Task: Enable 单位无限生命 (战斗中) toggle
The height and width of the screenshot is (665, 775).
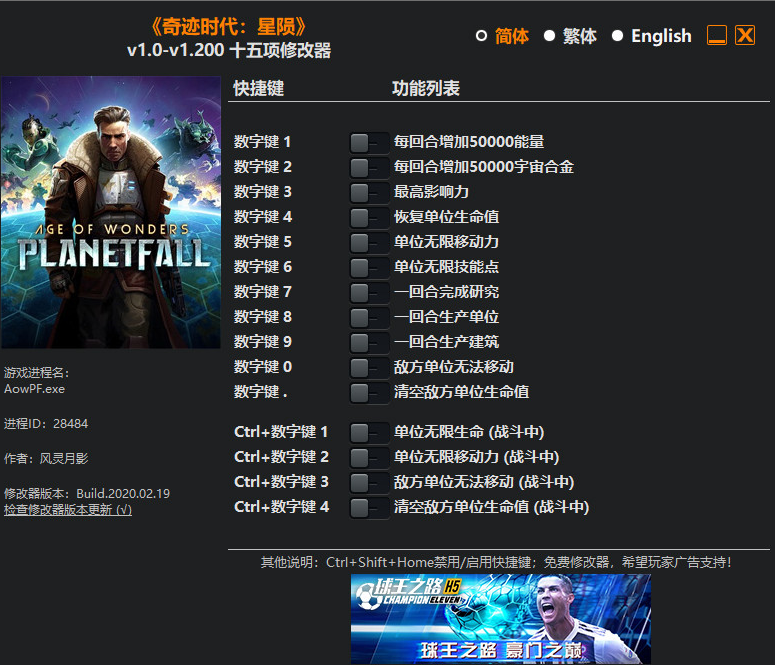Action: coord(369,434)
